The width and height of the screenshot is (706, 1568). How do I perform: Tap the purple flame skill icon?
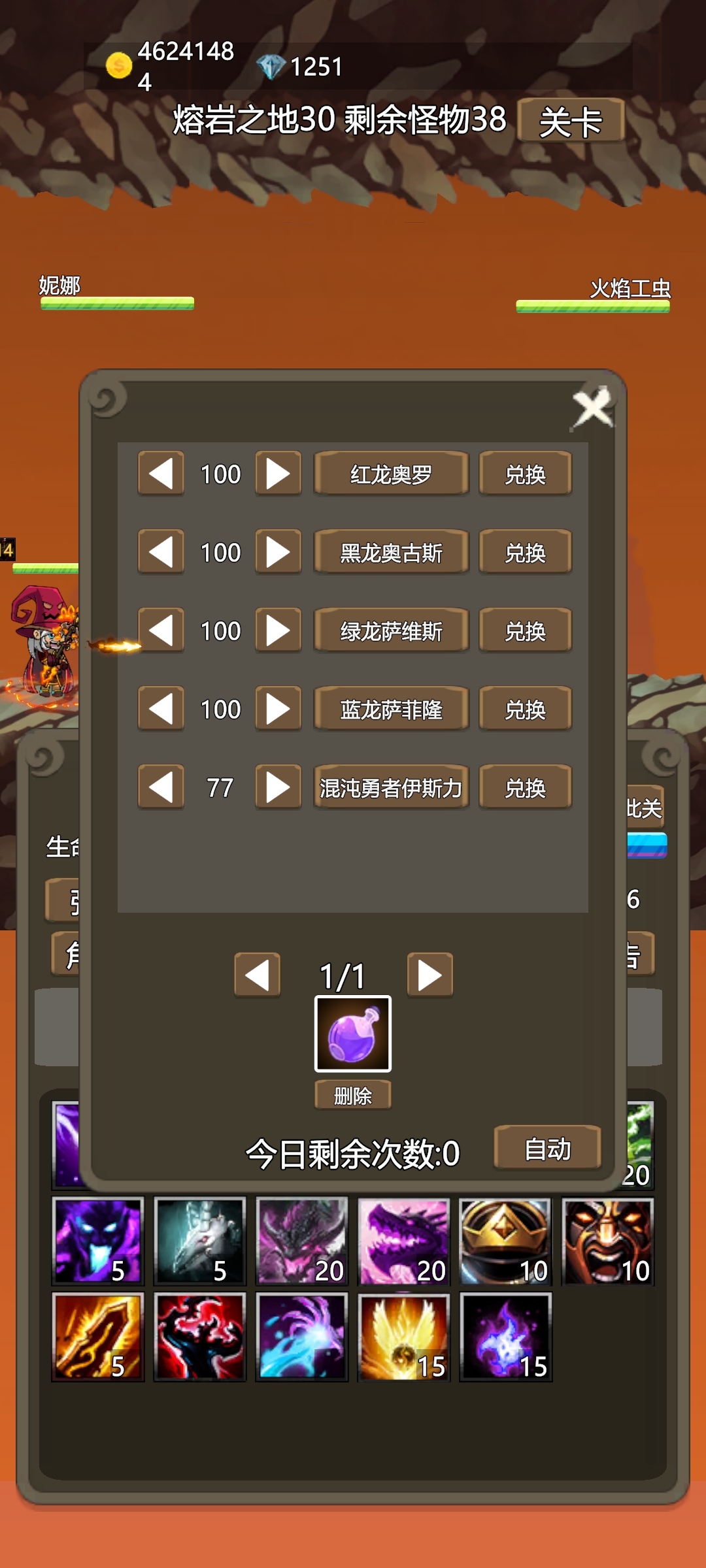tap(505, 1337)
